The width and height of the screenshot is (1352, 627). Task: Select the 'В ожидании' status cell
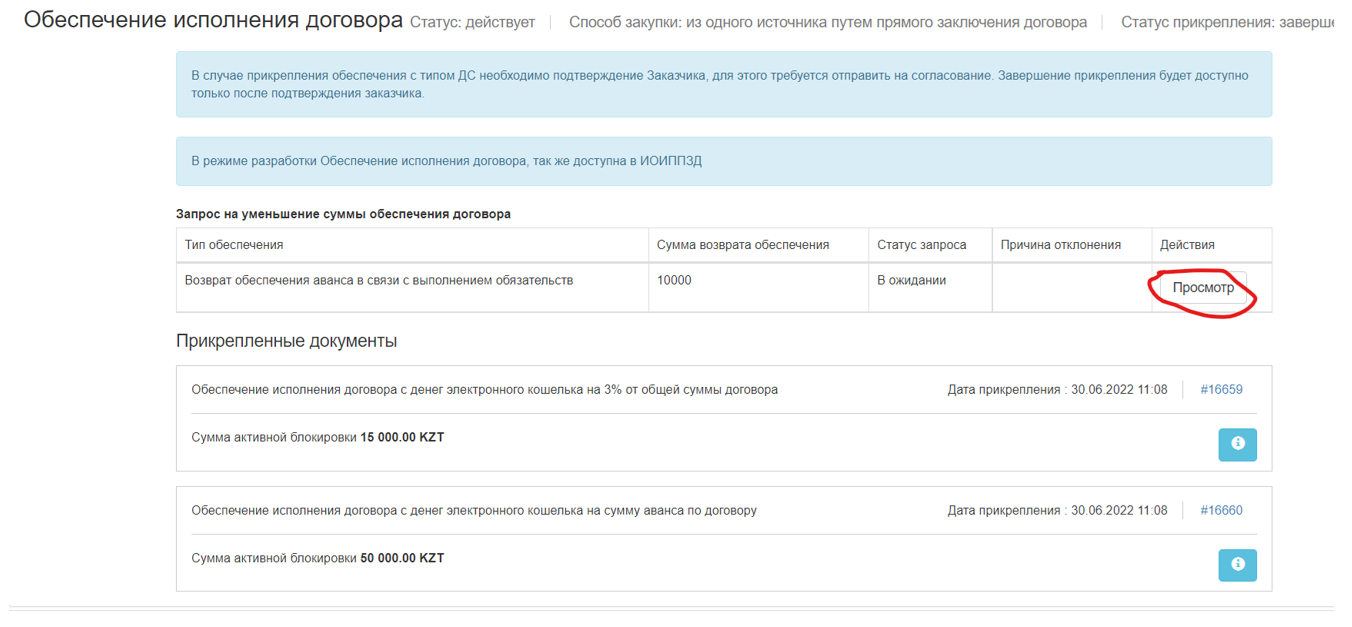coord(911,281)
